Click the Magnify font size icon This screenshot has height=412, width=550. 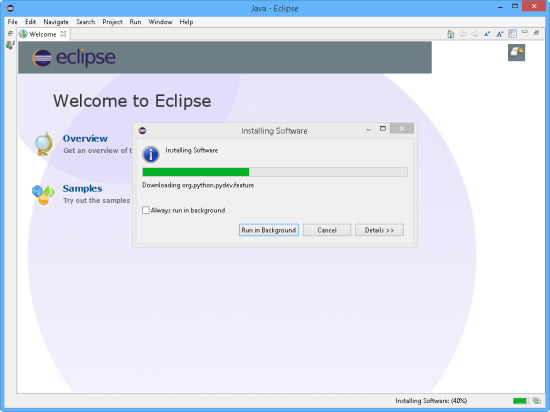(x=499, y=34)
